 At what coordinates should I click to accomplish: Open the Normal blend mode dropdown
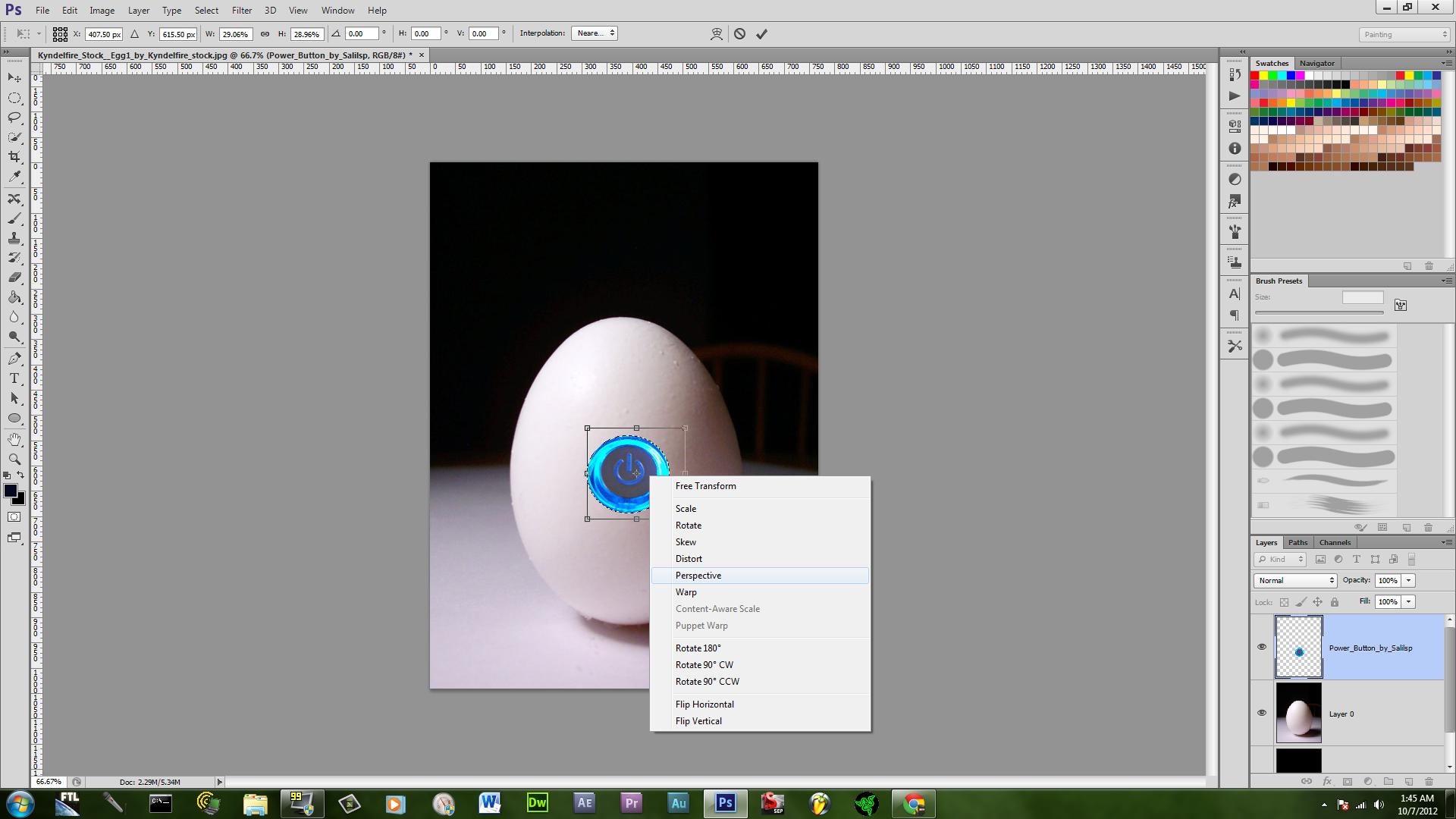click(1295, 580)
